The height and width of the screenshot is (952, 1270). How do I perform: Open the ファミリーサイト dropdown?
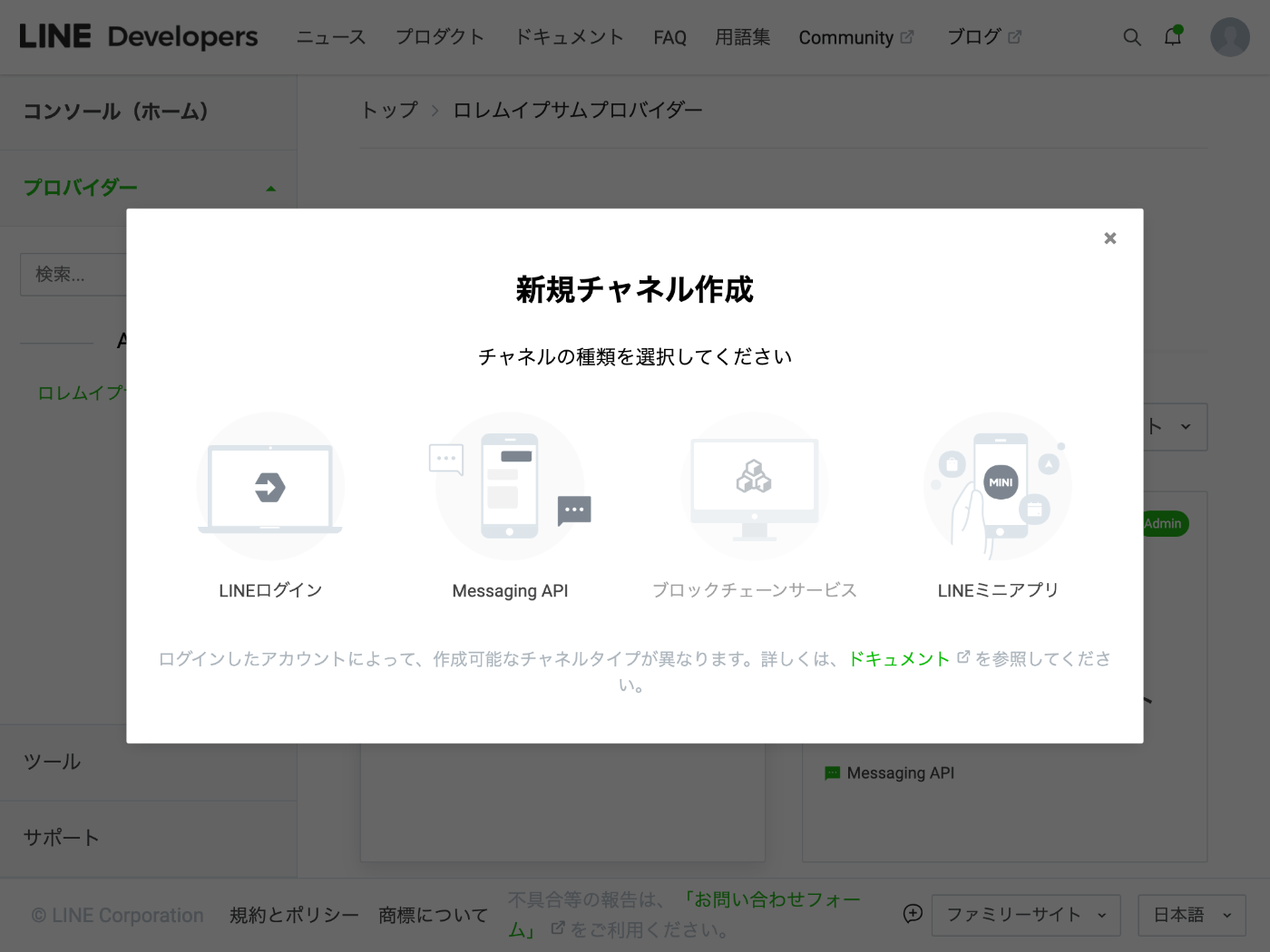[x=1026, y=915]
